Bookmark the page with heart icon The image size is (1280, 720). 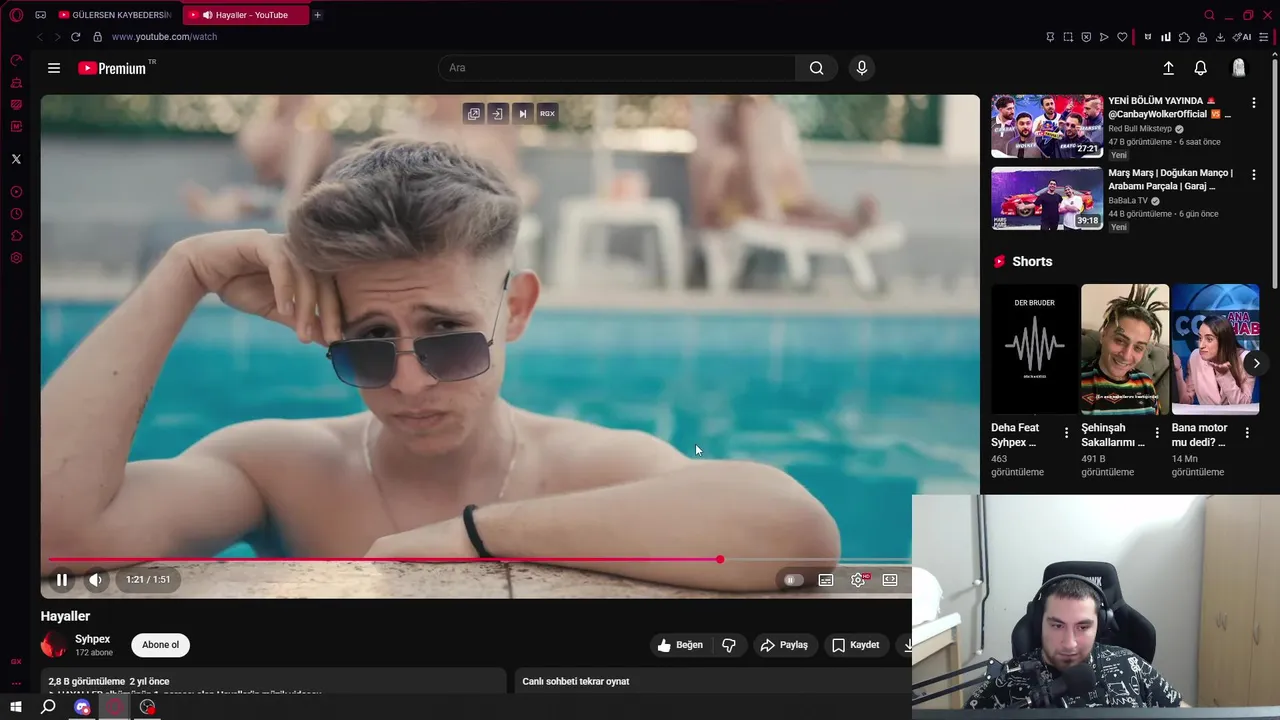1122,37
